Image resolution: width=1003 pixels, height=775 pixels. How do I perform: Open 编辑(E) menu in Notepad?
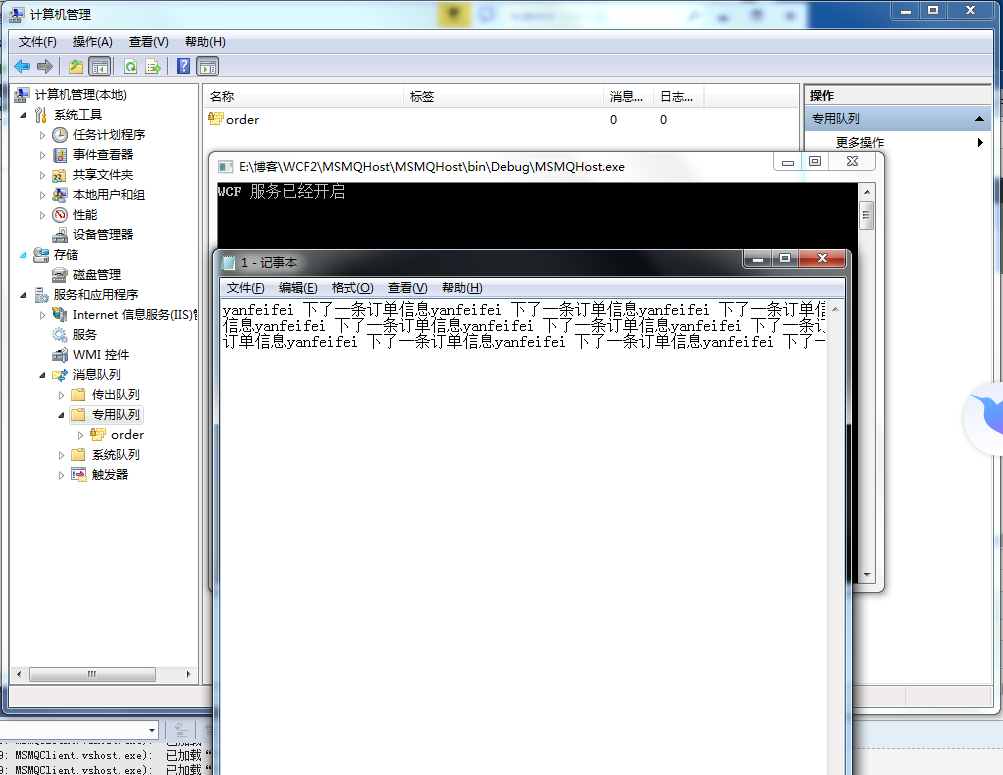click(x=298, y=288)
